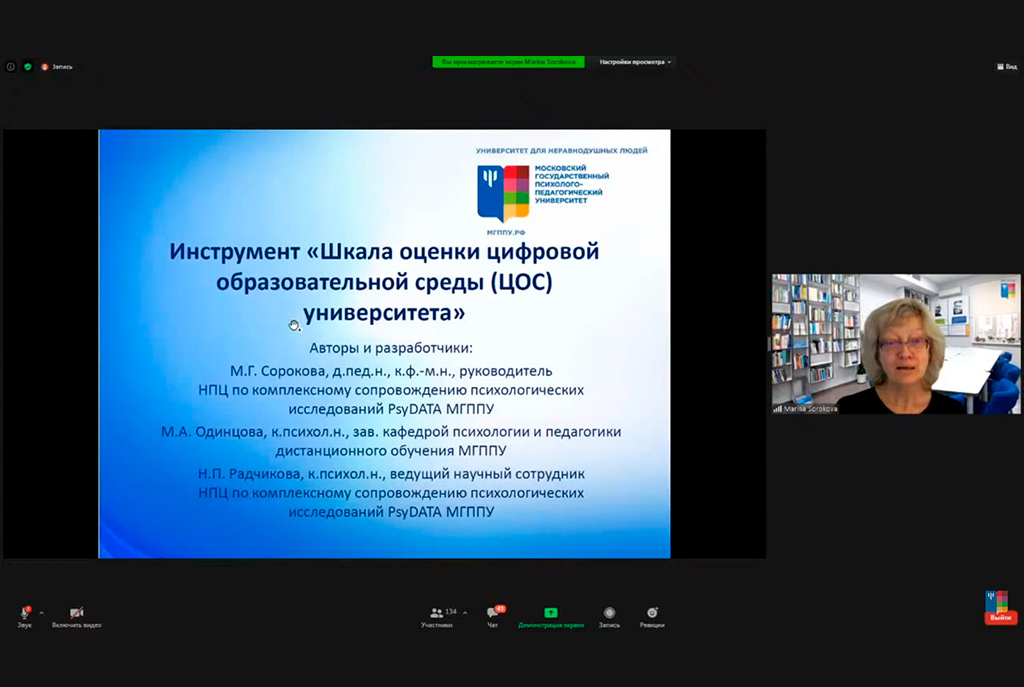Click the red "Выйти" leave button
This screenshot has height=687, width=1024.
point(1000,617)
